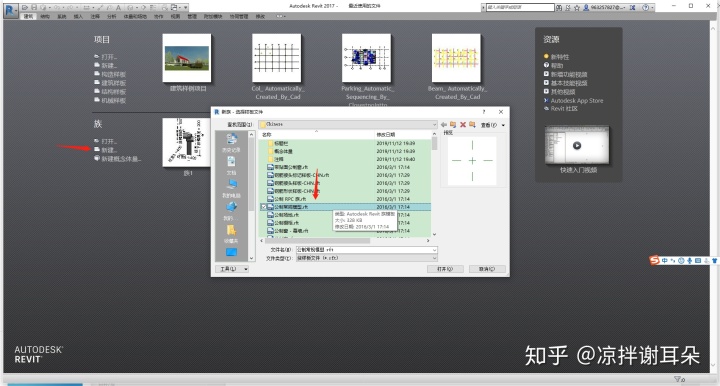This screenshot has height=386, width=720.
Task: Click the Save icon in quick access toolbar
Action: click(x=34, y=7)
